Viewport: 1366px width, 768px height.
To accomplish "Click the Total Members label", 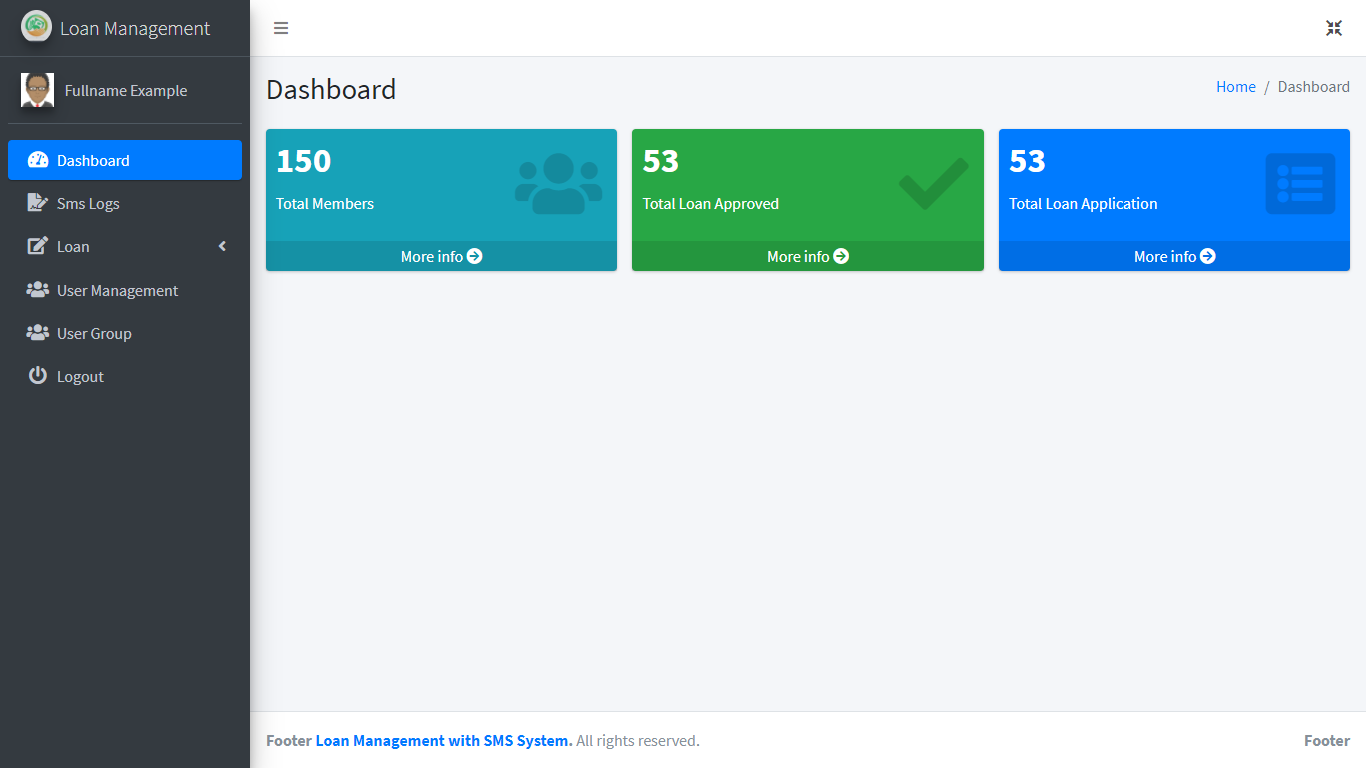I will (325, 204).
